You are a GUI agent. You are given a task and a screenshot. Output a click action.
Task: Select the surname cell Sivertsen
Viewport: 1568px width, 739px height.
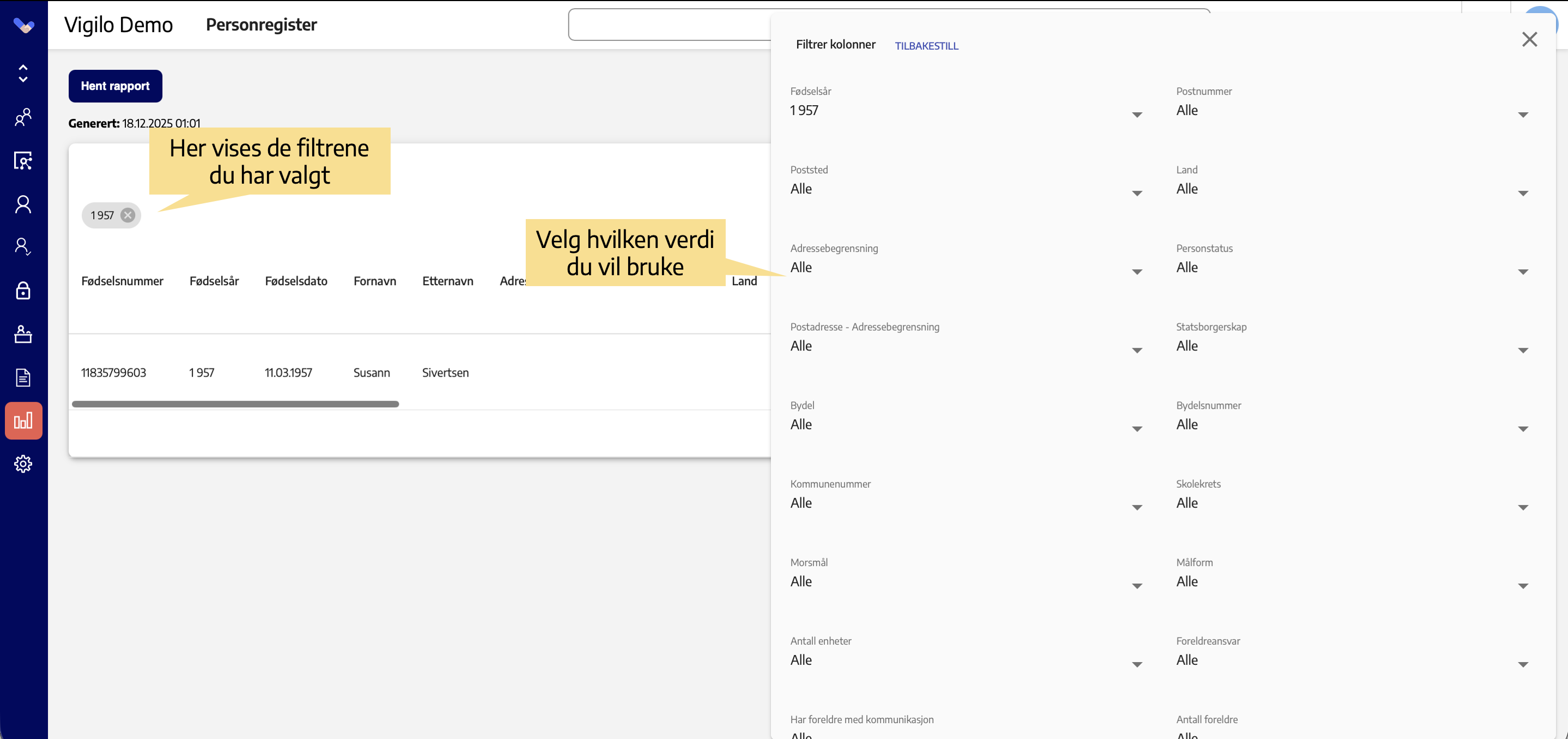click(446, 373)
